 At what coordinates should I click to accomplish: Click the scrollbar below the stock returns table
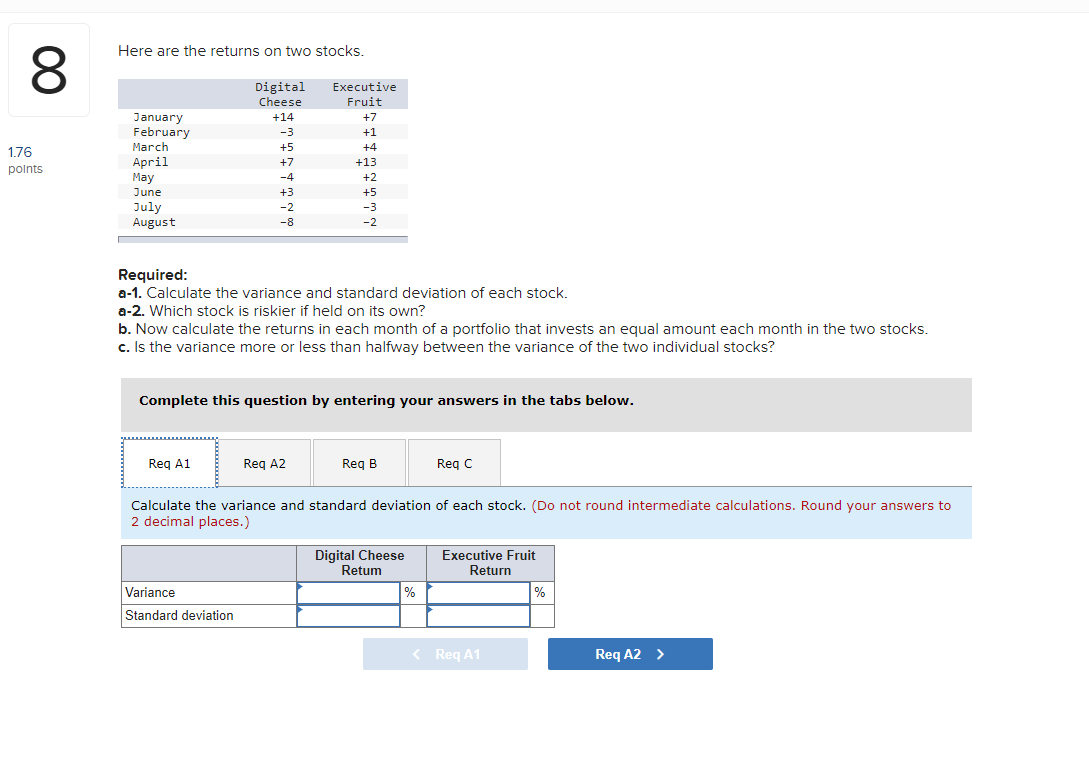262,239
